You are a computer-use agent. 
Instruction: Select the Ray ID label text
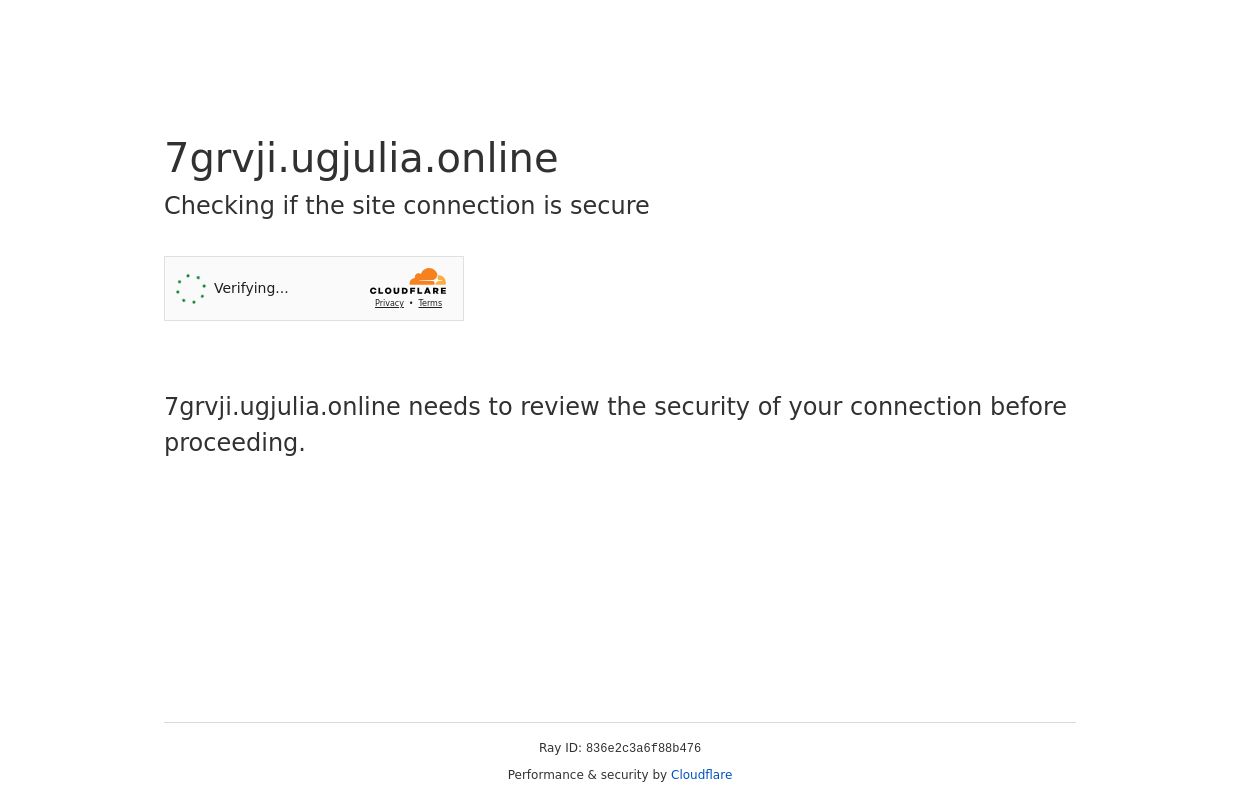(560, 748)
